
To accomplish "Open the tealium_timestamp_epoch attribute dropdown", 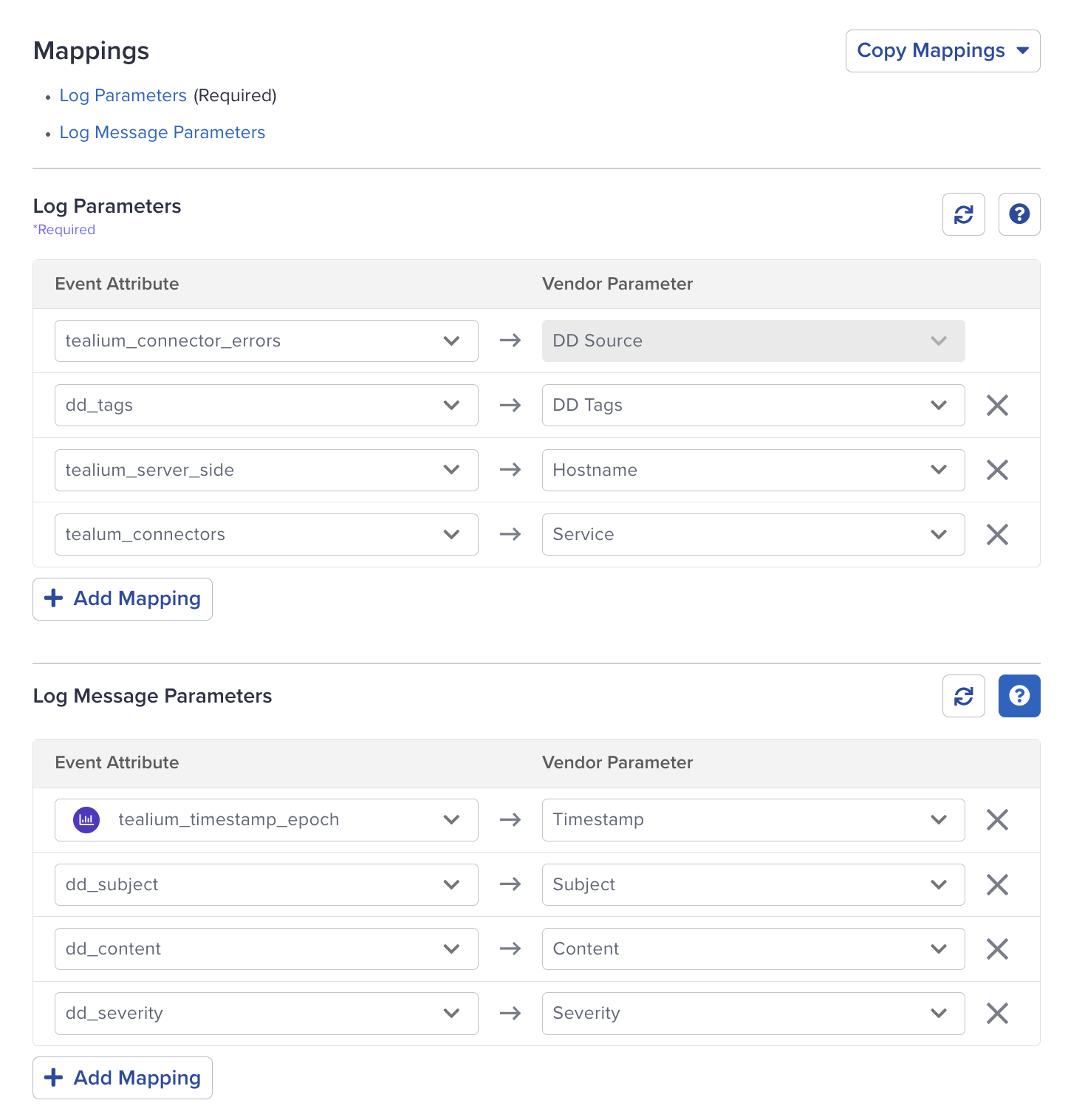I will [266, 819].
